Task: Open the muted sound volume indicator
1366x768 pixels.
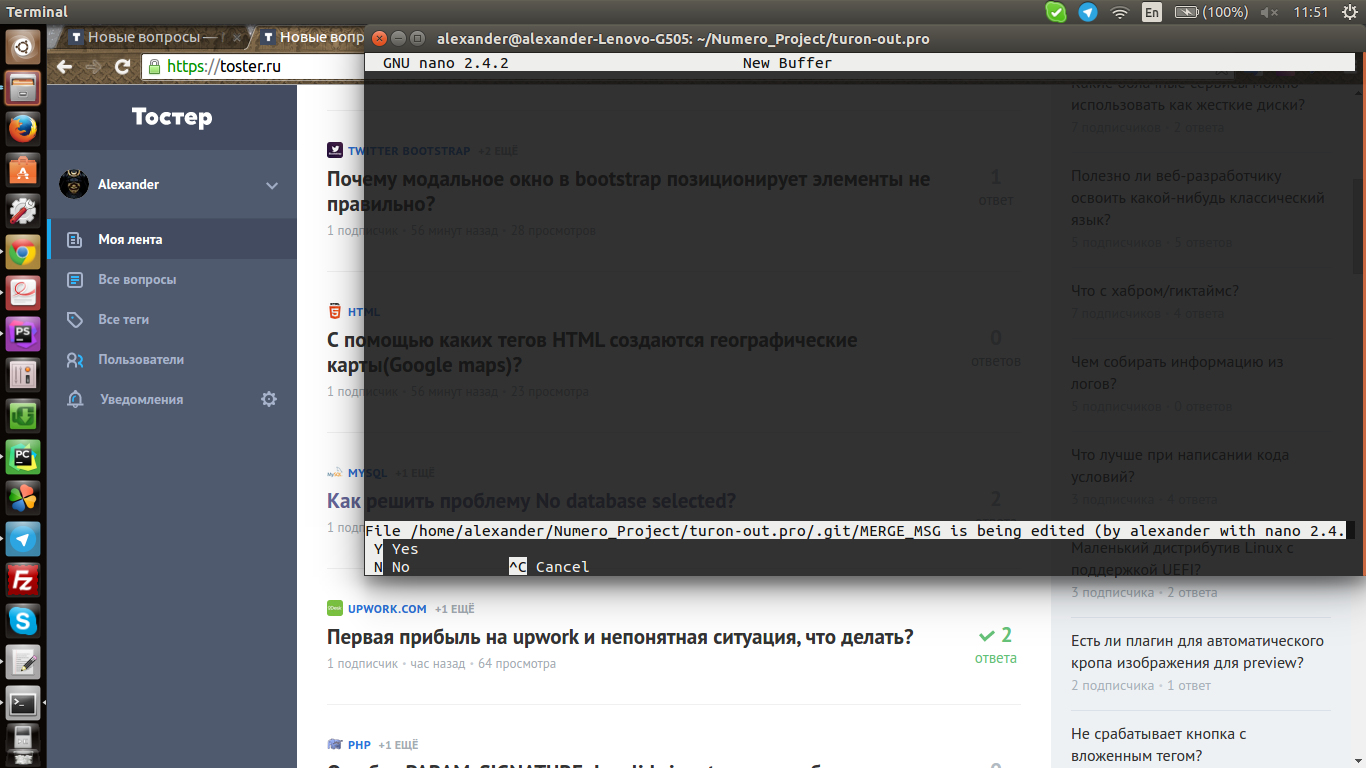Action: click(1269, 12)
